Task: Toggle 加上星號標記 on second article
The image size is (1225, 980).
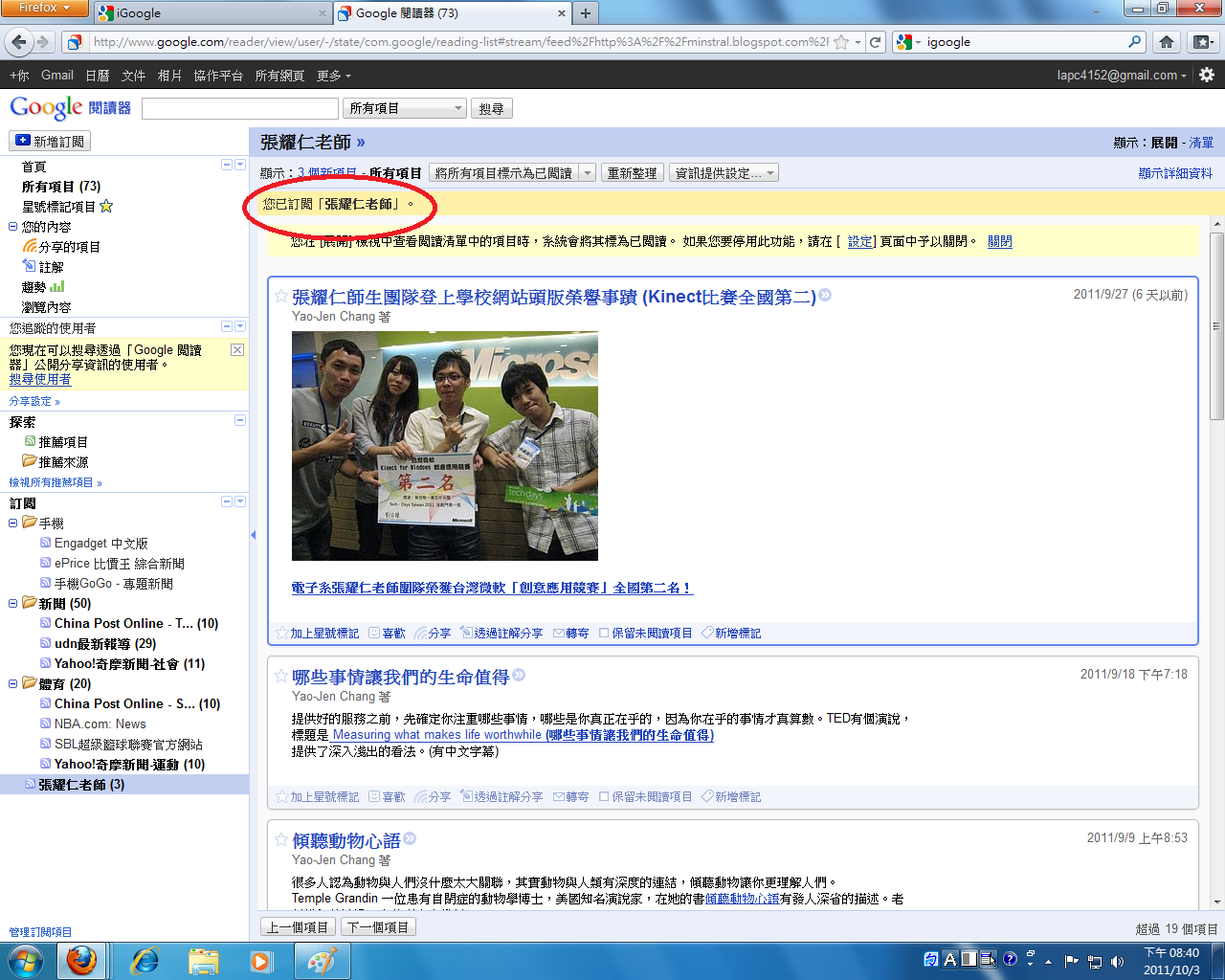Action: (x=317, y=797)
